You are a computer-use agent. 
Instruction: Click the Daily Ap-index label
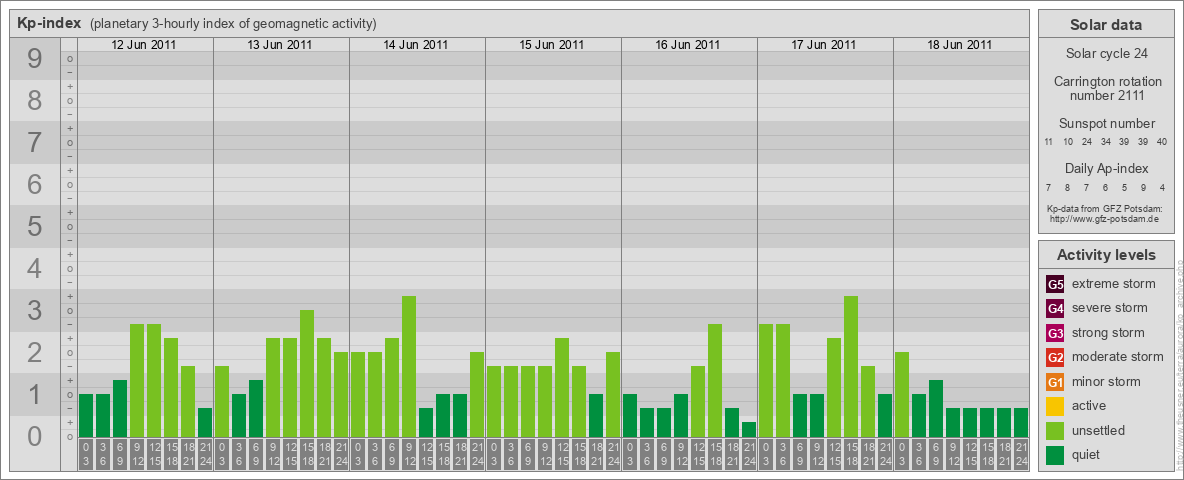(x=1106, y=168)
